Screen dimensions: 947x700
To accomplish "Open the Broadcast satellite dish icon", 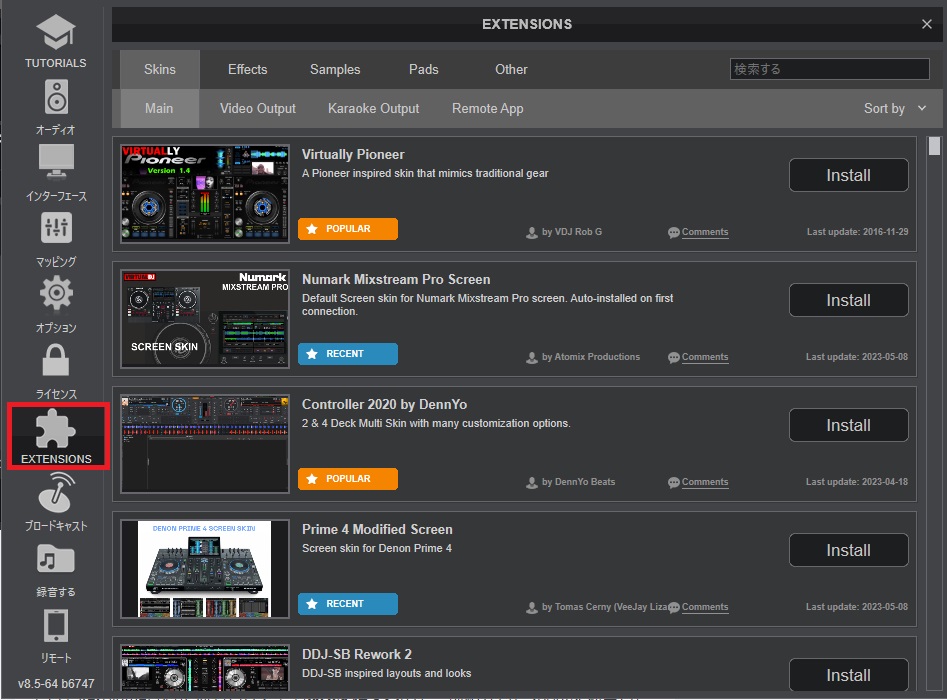I will click(56, 492).
